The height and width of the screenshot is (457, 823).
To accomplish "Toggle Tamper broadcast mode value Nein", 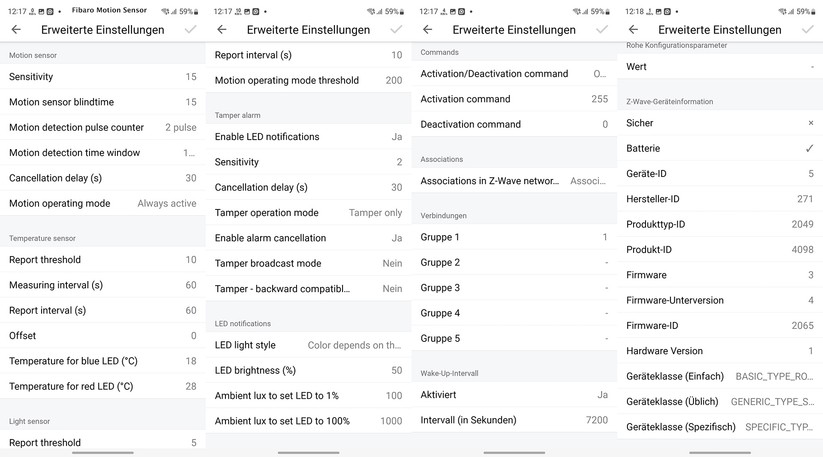I will pyautogui.click(x=392, y=264).
